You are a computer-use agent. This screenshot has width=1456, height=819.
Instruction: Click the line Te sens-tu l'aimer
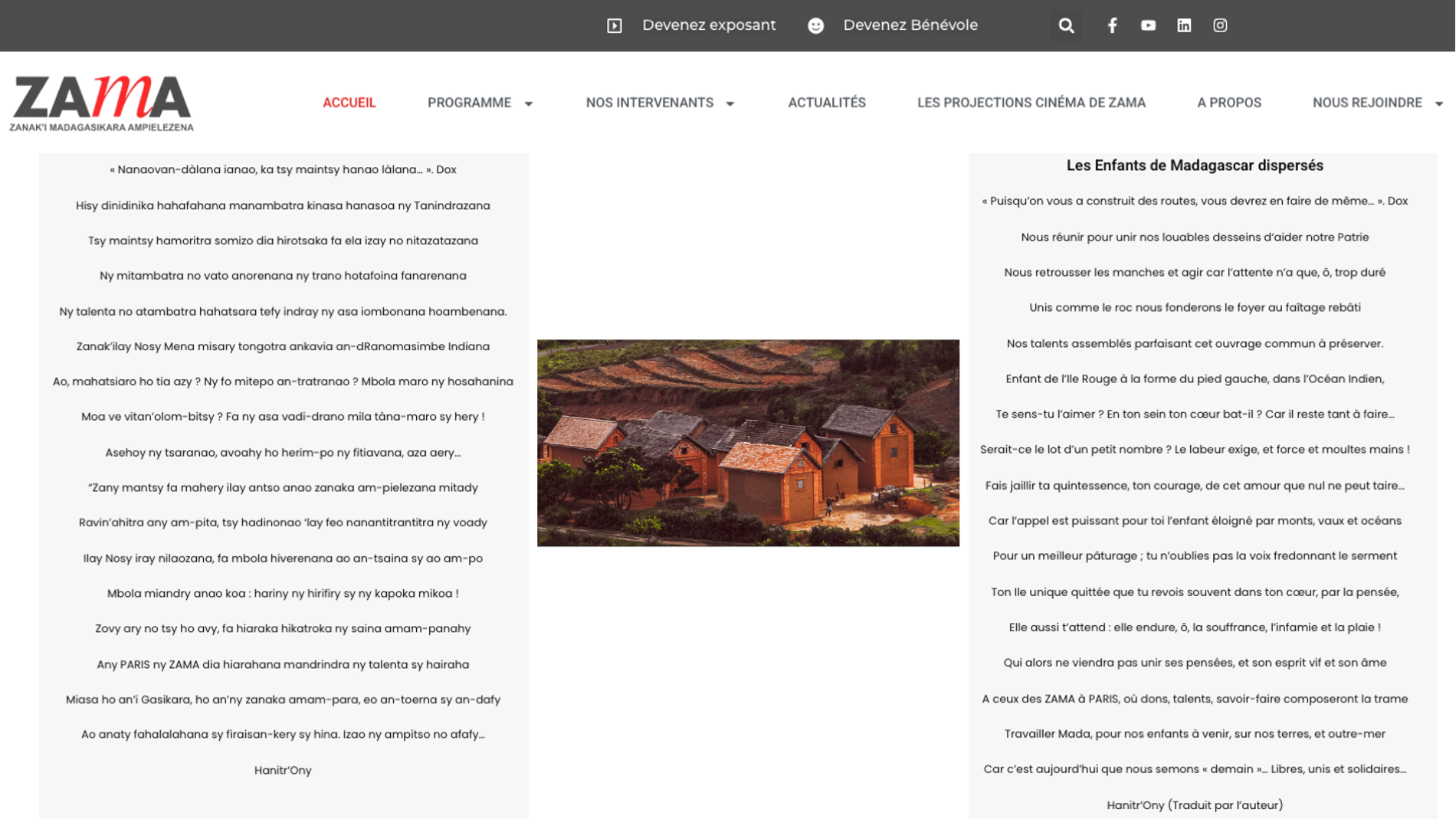coord(1195,414)
